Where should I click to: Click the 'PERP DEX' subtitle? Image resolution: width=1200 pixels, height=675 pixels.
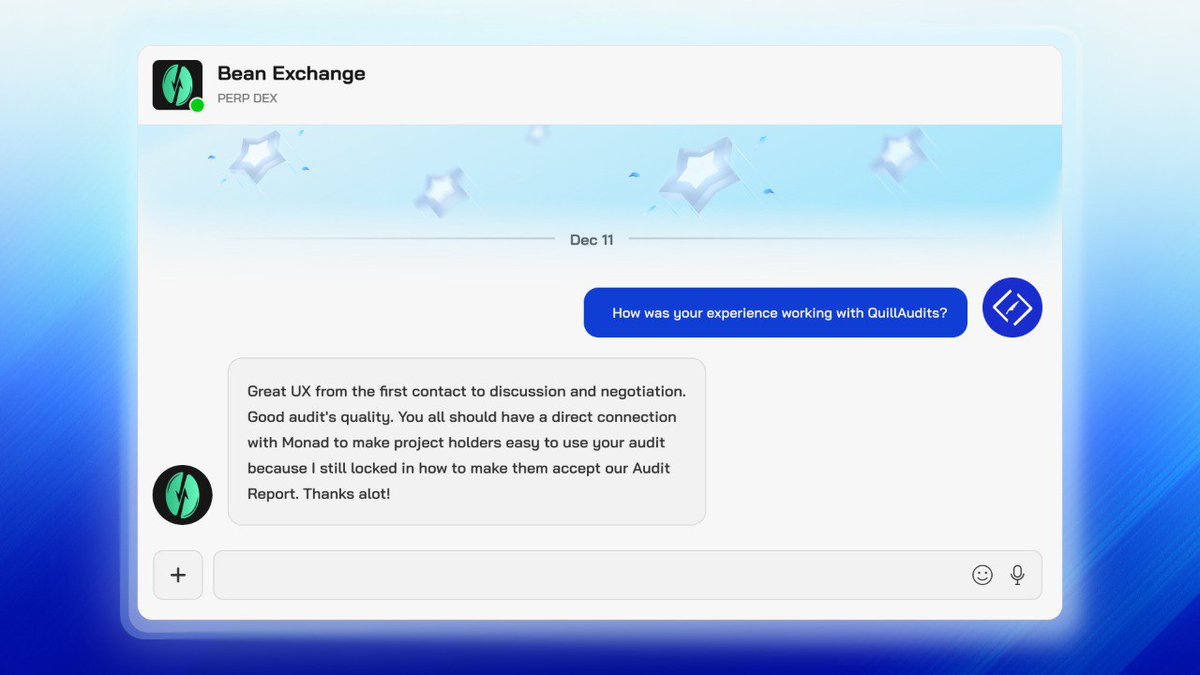[247, 99]
